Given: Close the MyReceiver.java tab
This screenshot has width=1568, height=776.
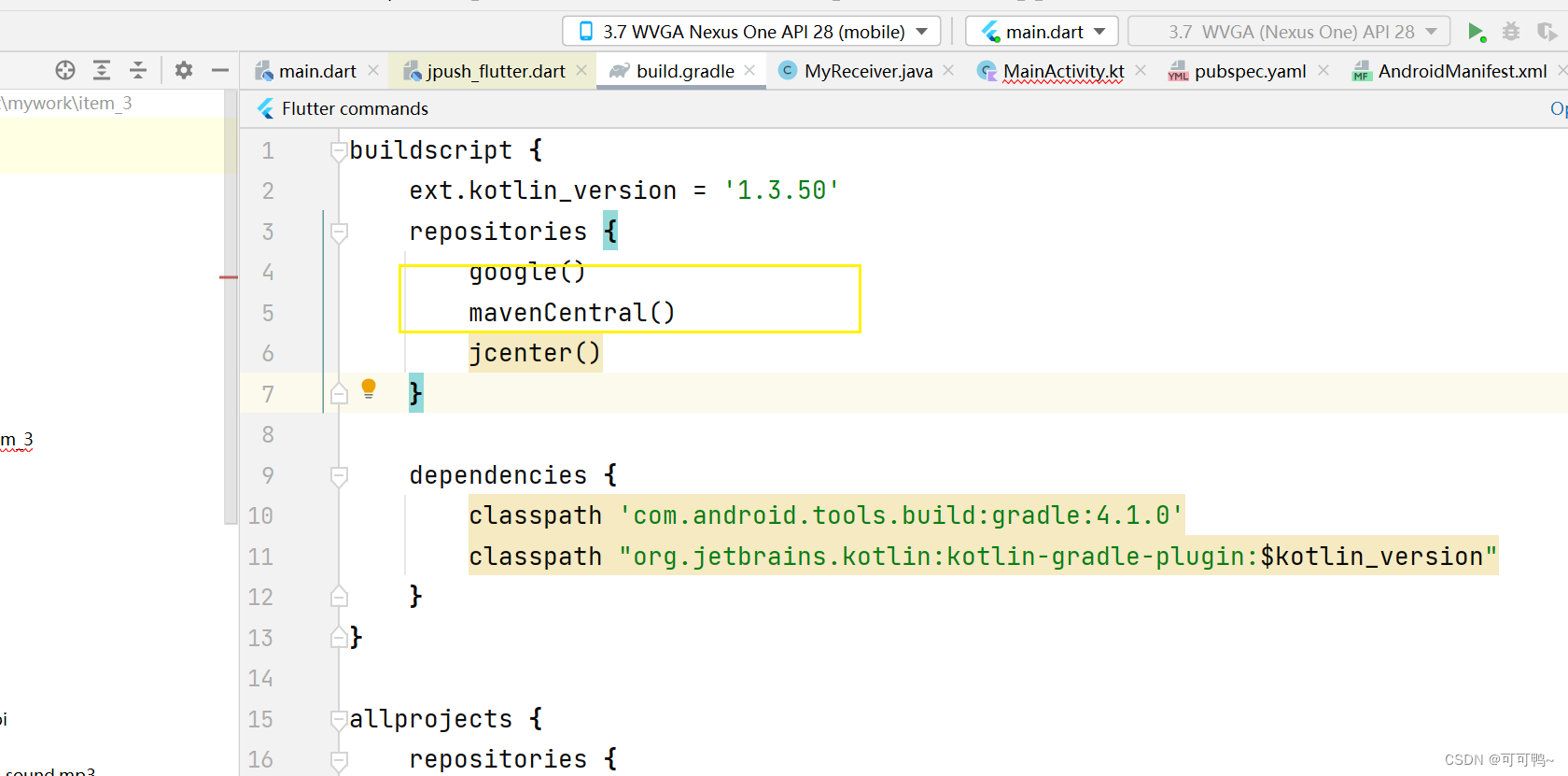Looking at the screenshot, I should pyautogui.click(x=948, y=71).
